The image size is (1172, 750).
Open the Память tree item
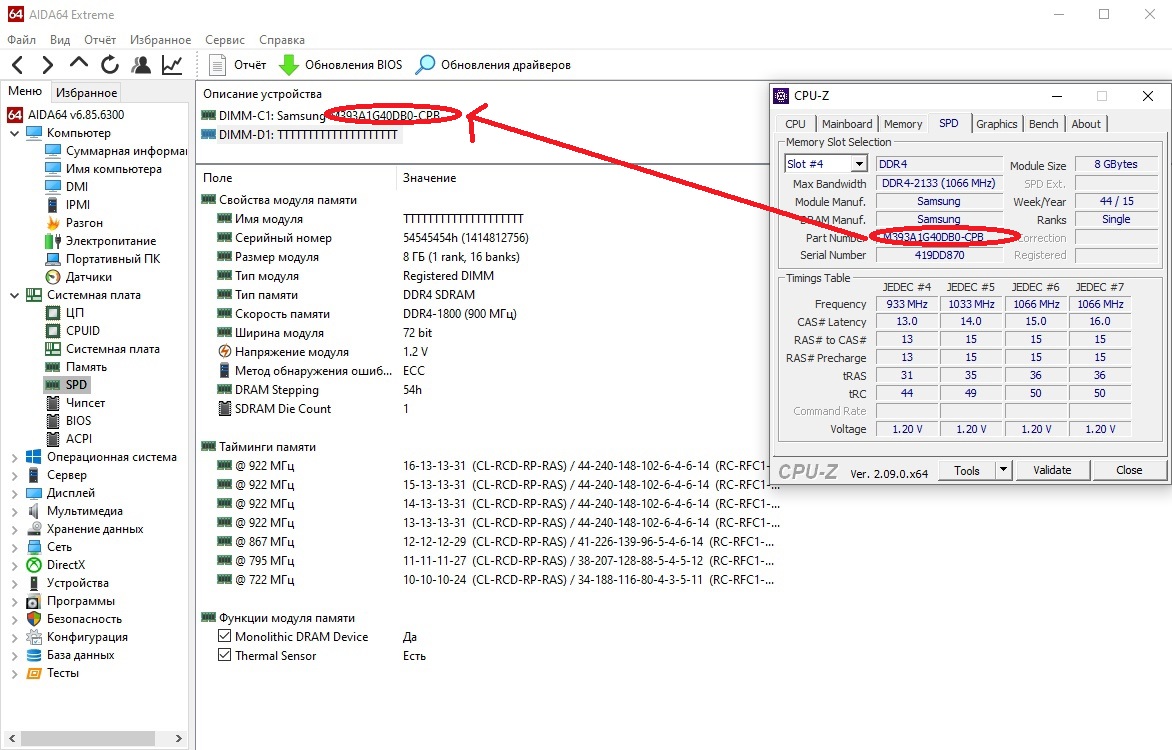coord(76,366)
